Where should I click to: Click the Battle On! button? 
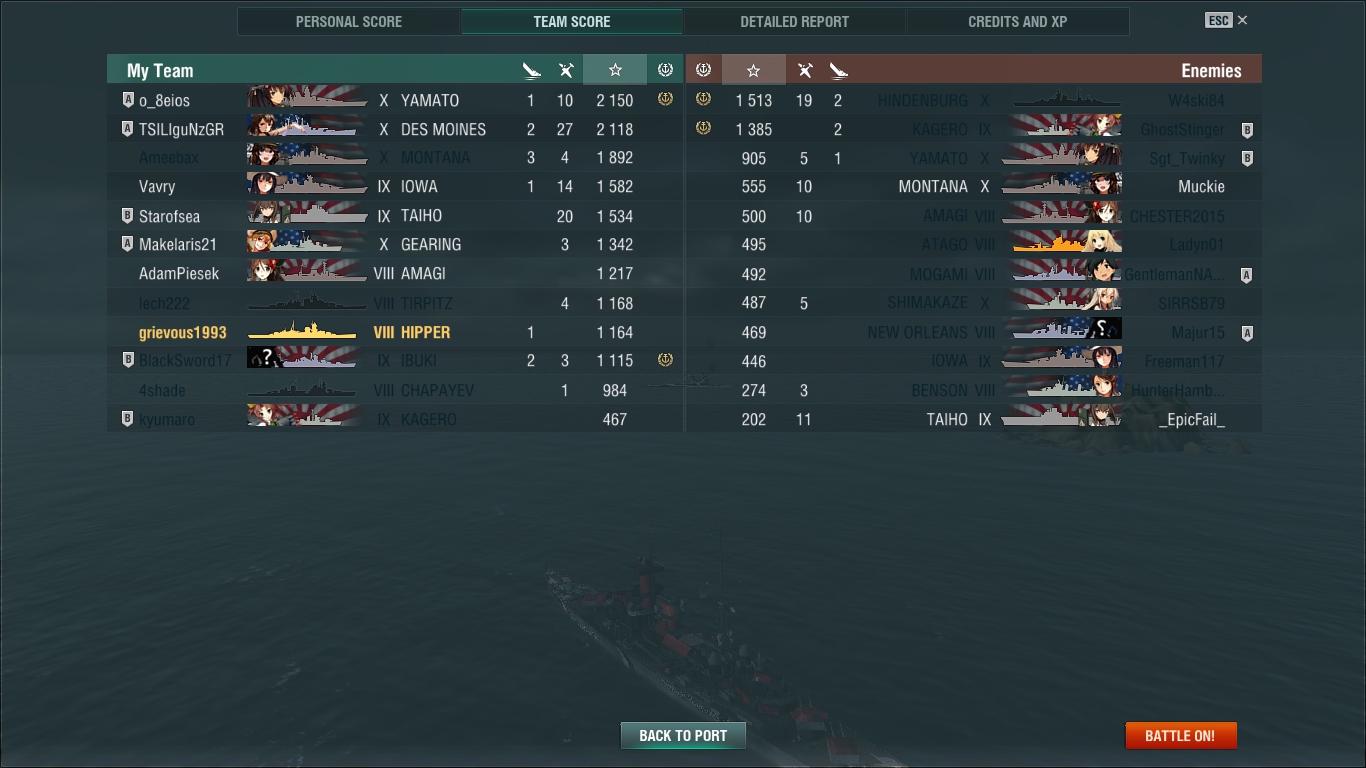[x=1181, y=735]
